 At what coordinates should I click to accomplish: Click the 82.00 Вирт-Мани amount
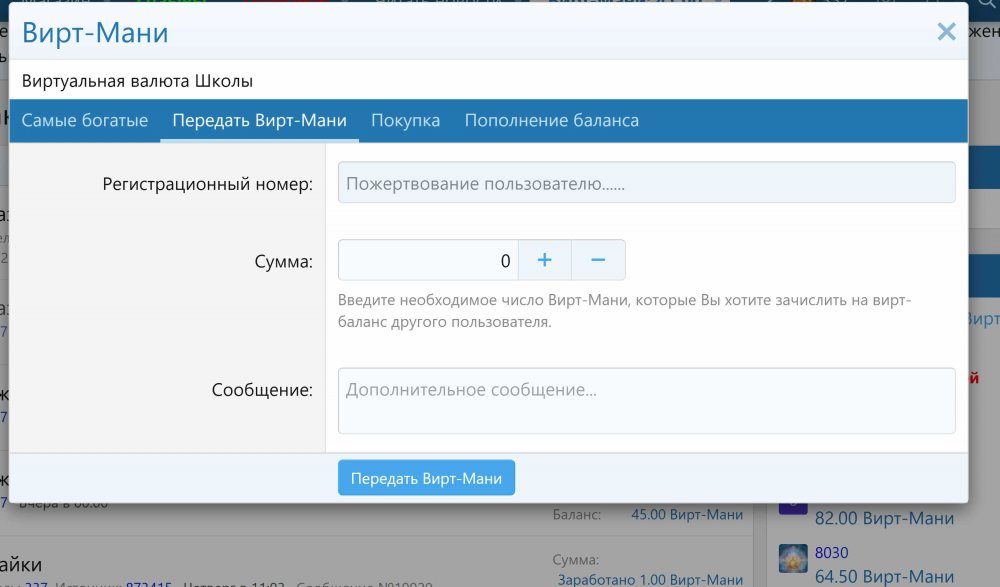pyautogui.click(x=884, y=519)
